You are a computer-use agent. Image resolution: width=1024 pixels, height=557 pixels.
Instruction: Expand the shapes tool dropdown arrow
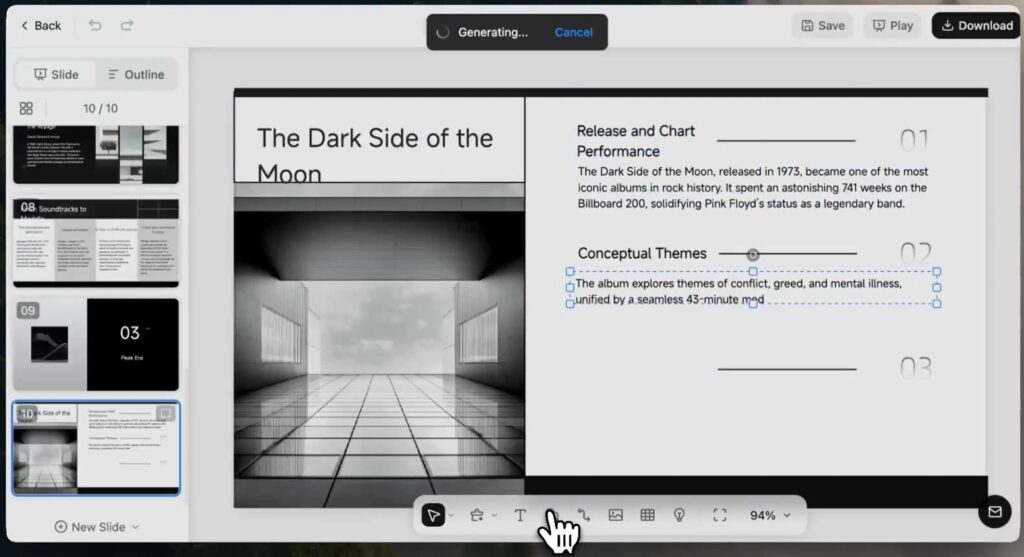(x=494, y=515)
